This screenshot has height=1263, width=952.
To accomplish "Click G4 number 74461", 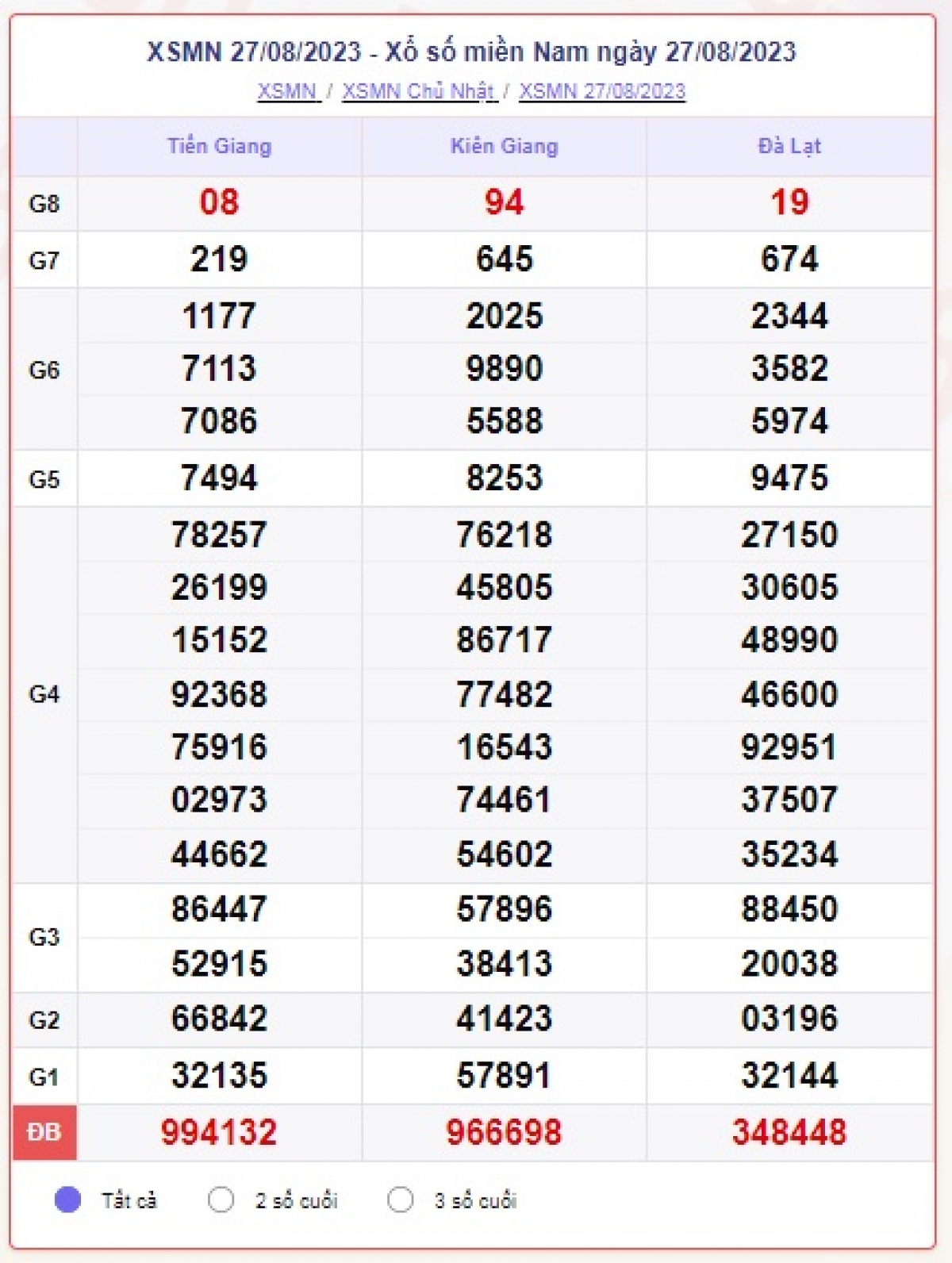I will pyautogui.click(x=505, y=799).
